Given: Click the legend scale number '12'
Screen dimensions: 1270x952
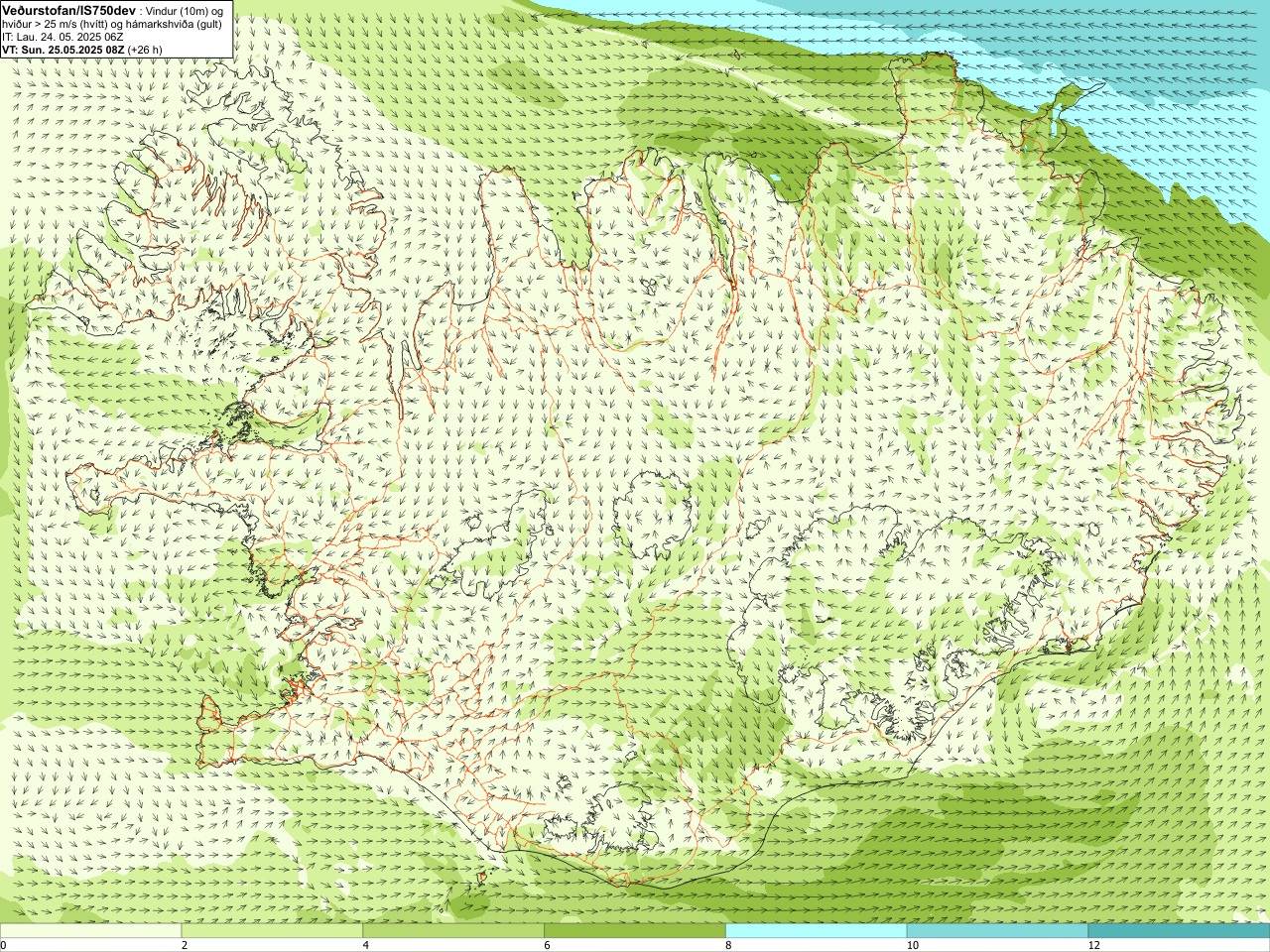Looking at the screenshot, I should [1094, 945].
